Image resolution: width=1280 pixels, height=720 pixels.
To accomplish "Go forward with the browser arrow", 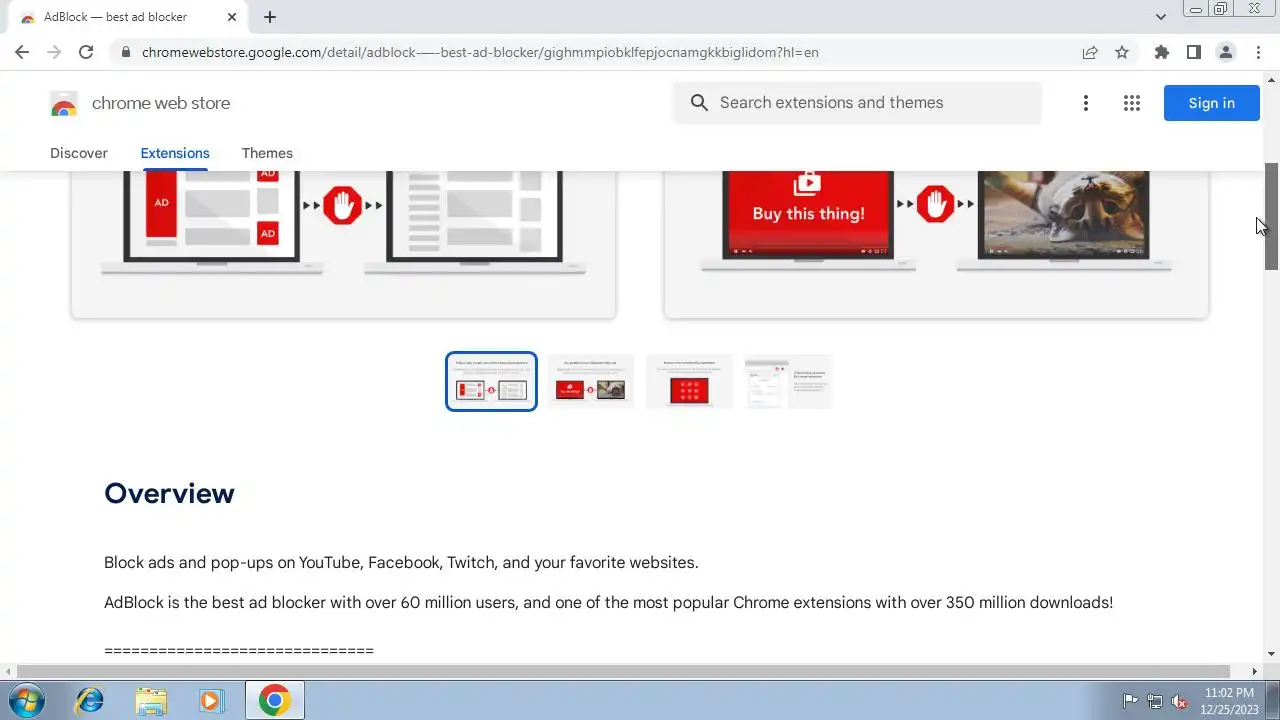I will pyautogui.click(x=54, y=52).
